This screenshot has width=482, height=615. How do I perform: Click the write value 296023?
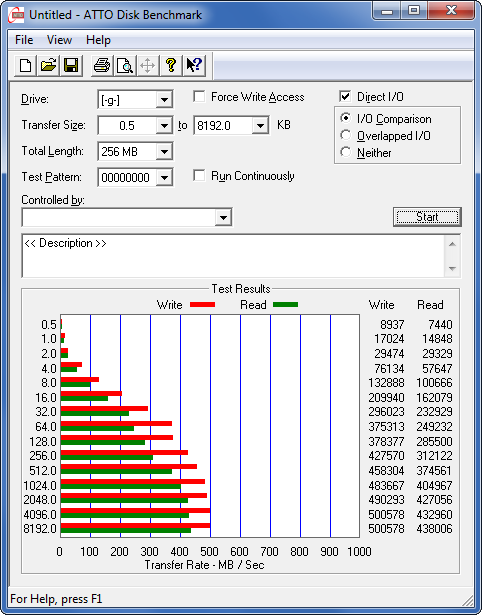pos(386,412)
